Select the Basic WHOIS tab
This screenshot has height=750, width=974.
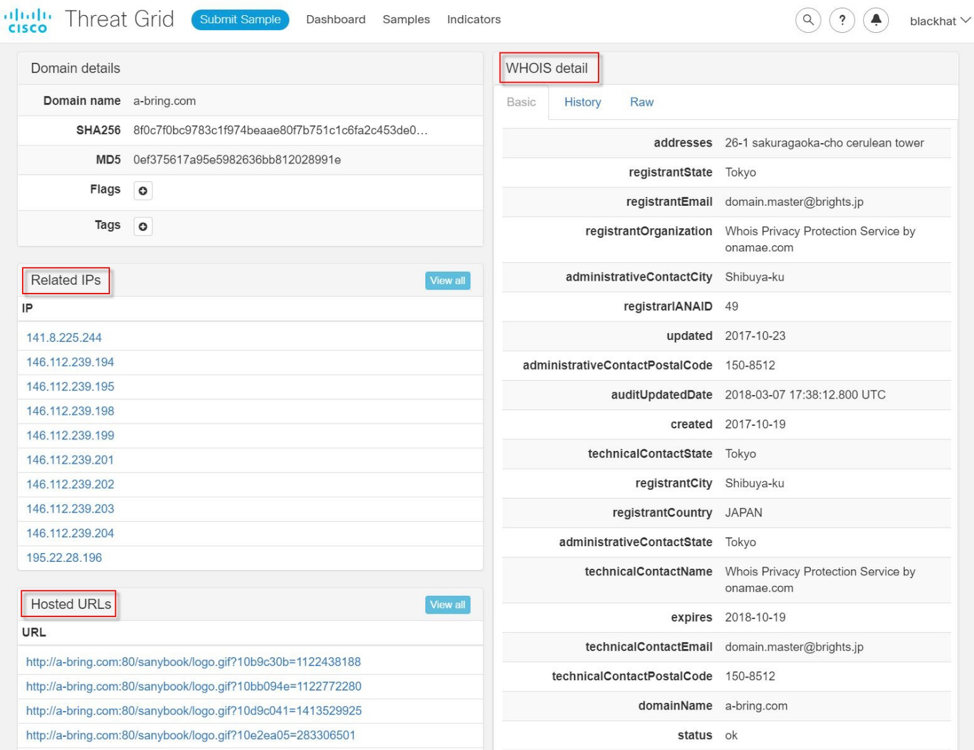click(x=521, y=102)
